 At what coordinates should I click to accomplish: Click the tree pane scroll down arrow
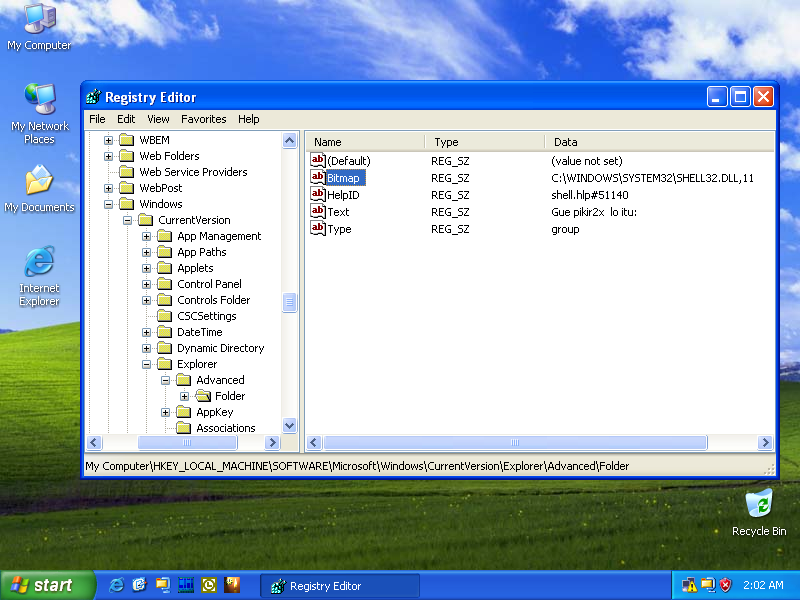[x=289, y=426]
